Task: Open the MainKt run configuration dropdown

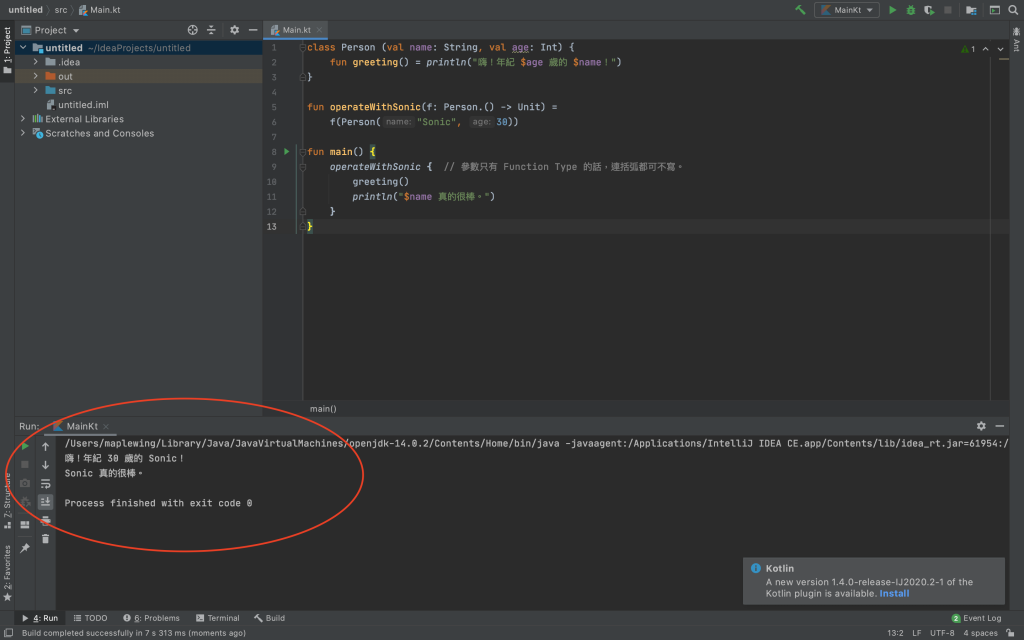Action: (x=846, y=10)
